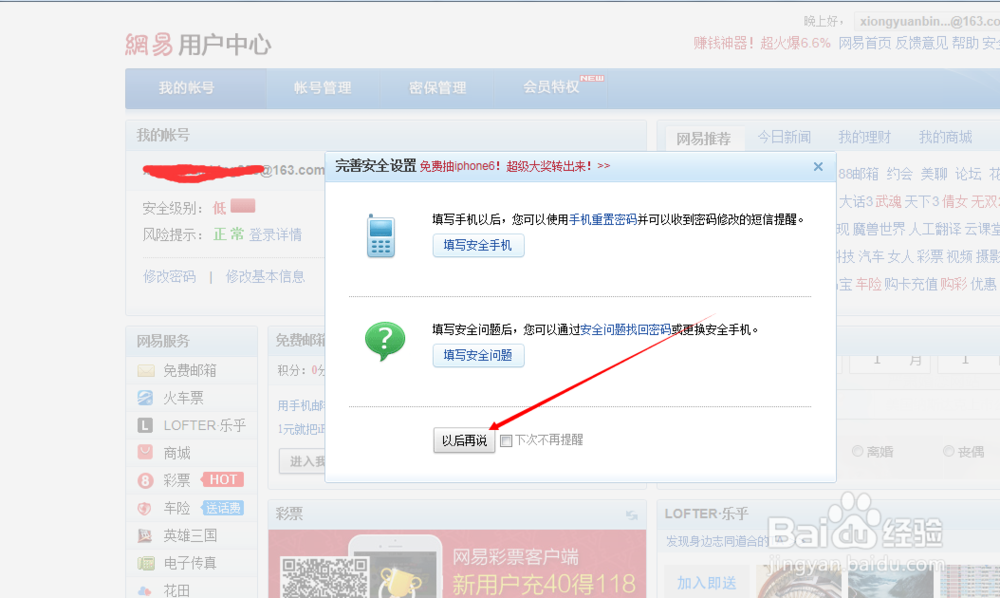Select the 我的商城 tab
The width and height of the screenshot is (1000, 598).
[x=945, y=137]
